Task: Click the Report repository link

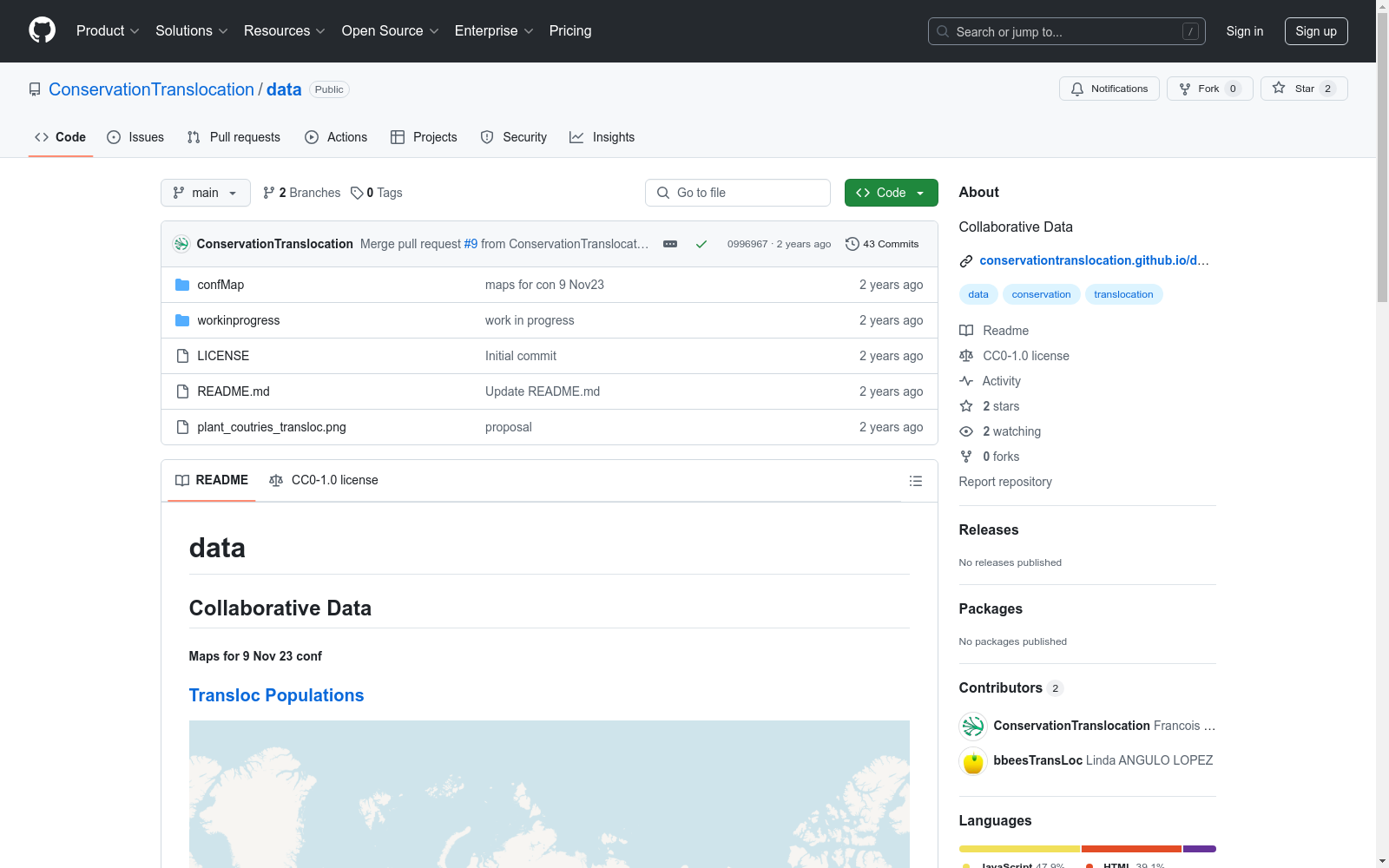Action: click(1005, 482)
